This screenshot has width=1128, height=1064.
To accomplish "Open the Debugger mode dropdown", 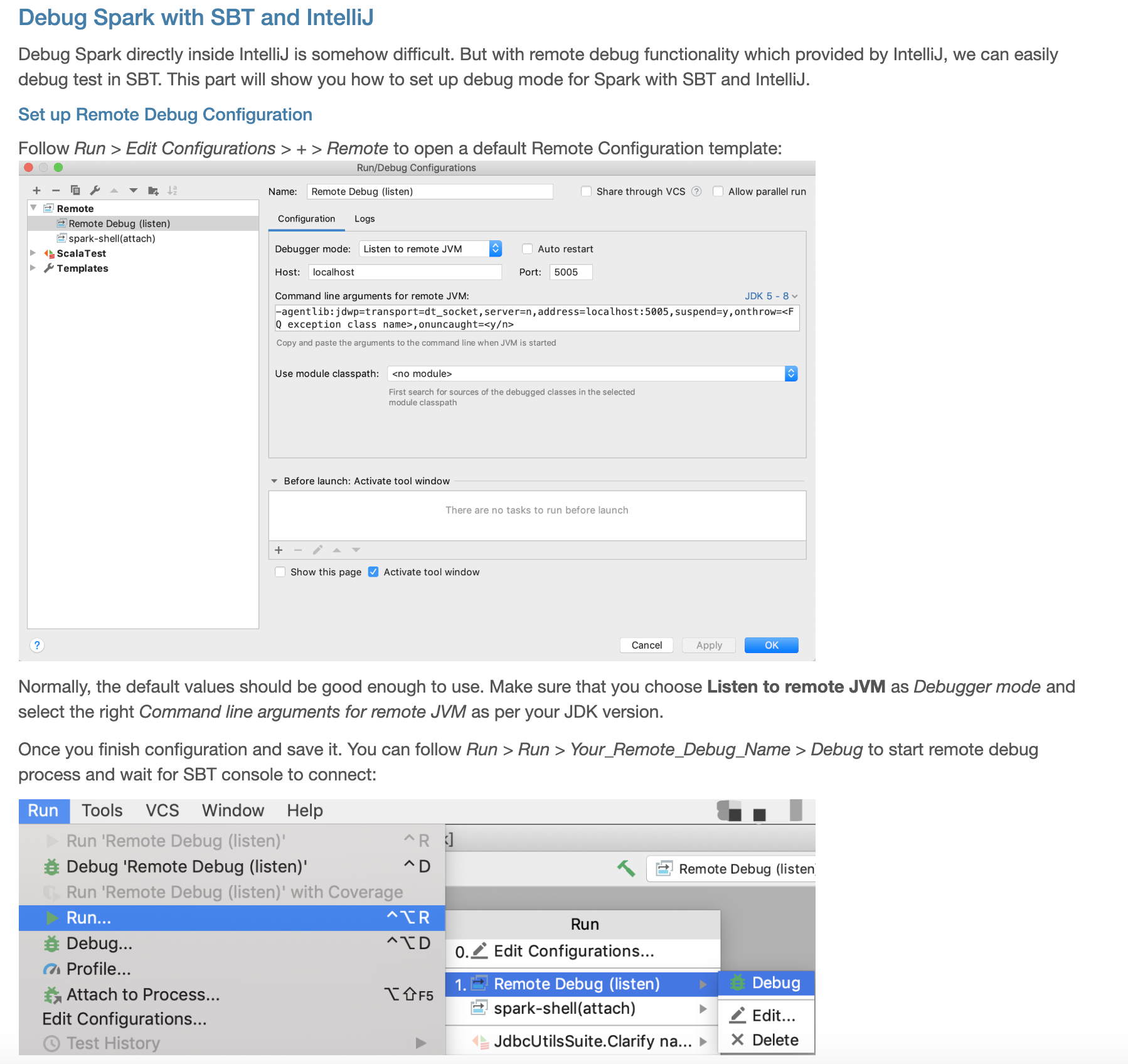I will pos(430,249).
